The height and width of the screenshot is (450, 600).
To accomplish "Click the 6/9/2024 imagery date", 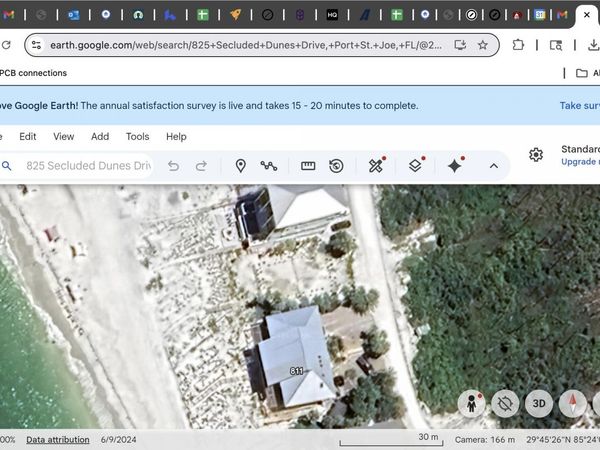I will click(118, 440).
